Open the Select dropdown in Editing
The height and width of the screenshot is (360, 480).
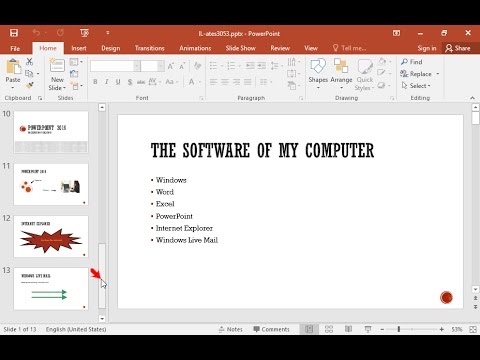coord(416,86)
